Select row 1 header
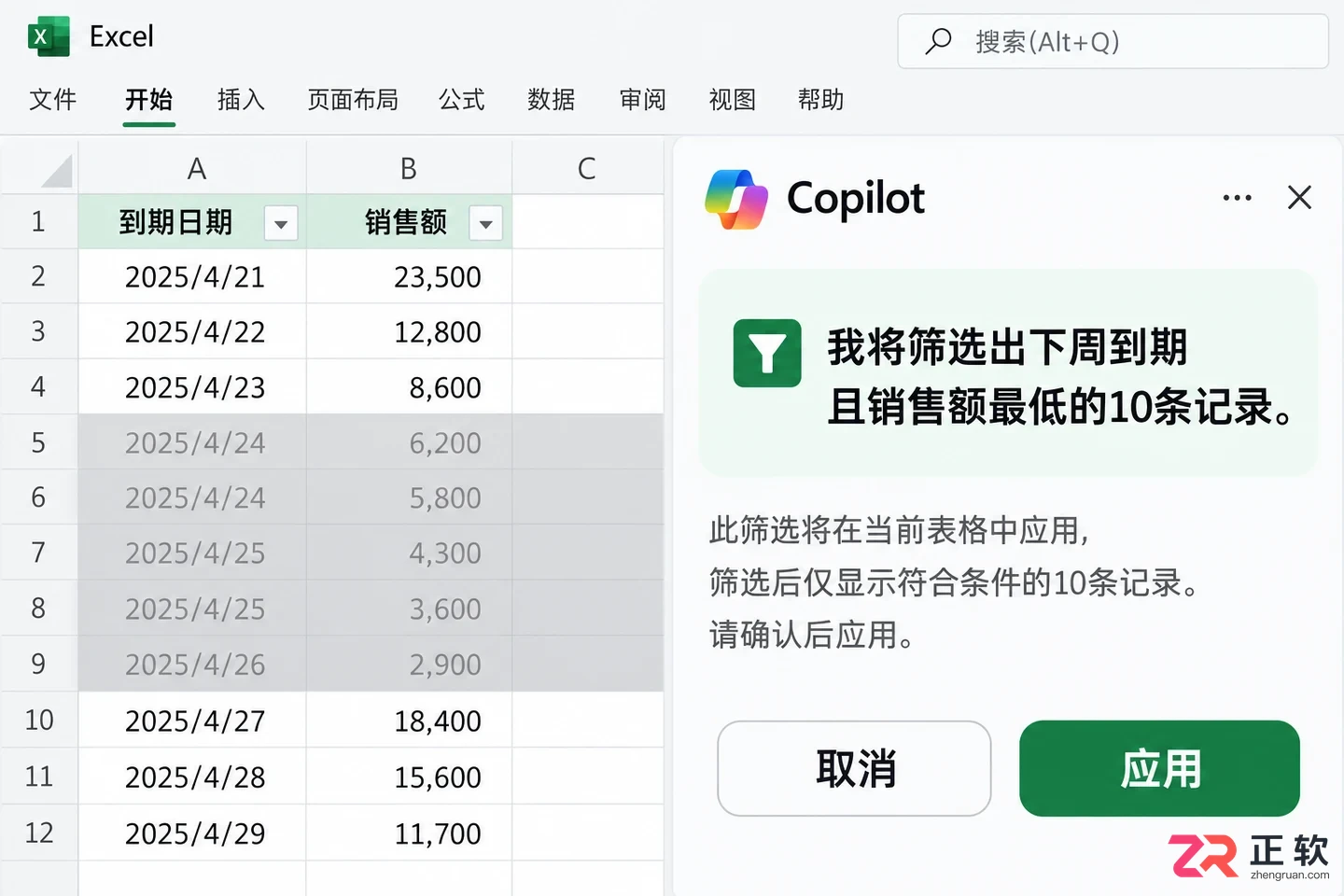This screenshot has height=896, width=1344. pos(38,221)
